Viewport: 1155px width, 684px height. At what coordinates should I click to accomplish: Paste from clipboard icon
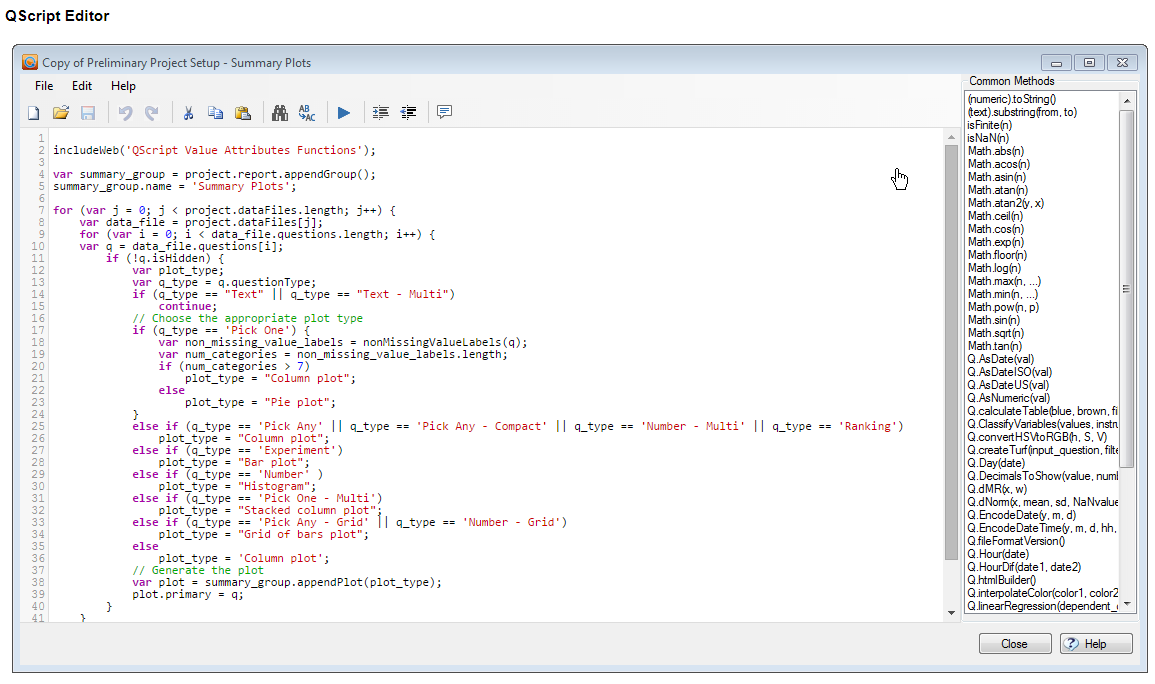[x=242, y=113]
